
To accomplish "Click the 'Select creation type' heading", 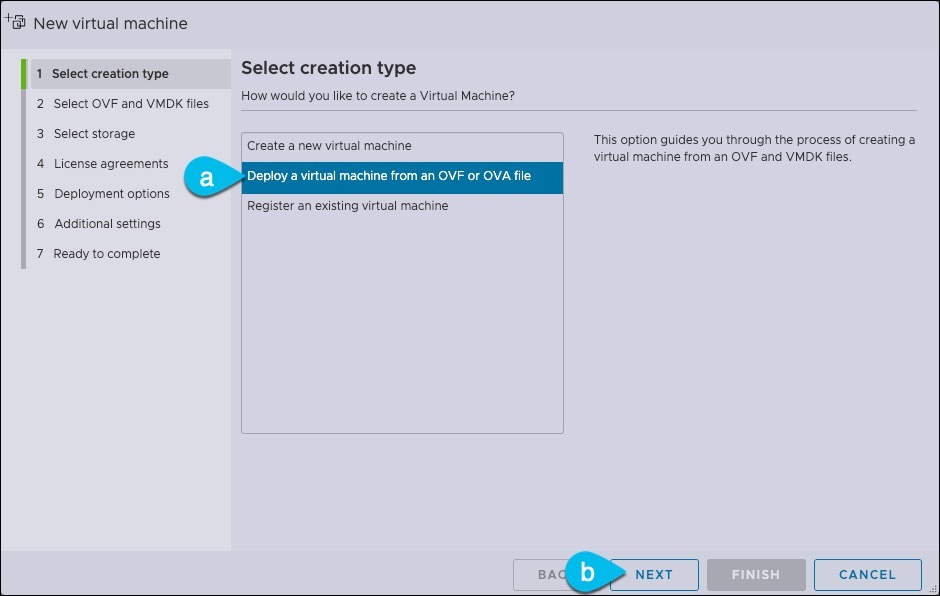I will click(x=328, y=68).
